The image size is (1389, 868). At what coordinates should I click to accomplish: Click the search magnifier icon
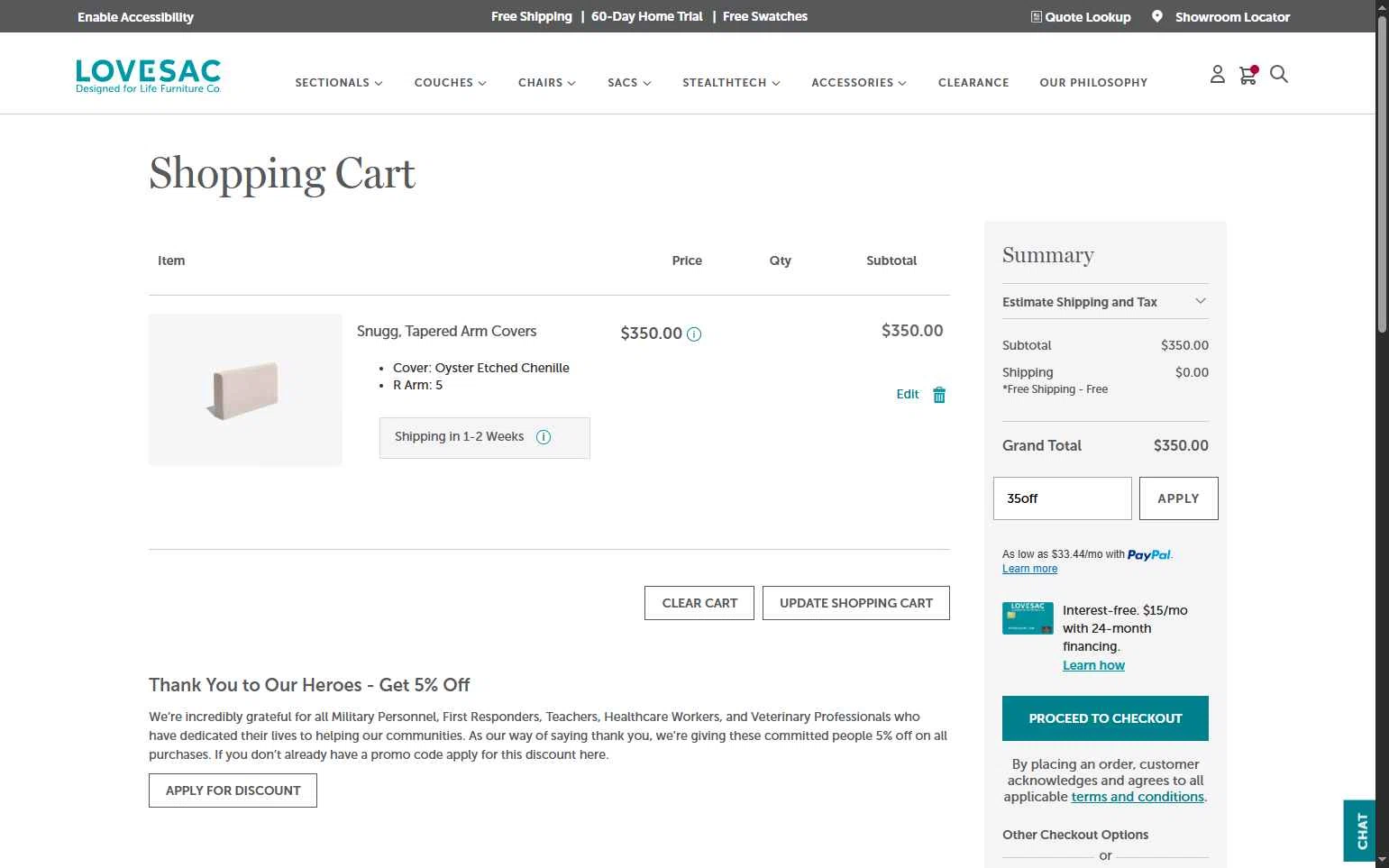(1278, 75)
